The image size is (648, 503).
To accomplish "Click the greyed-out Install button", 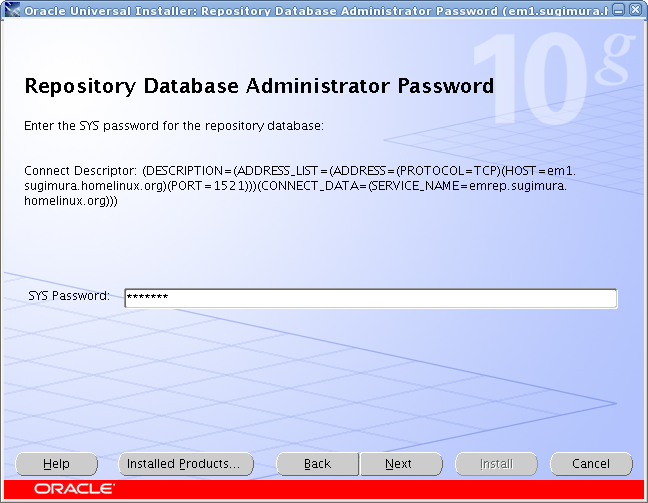I will (496, 464).
